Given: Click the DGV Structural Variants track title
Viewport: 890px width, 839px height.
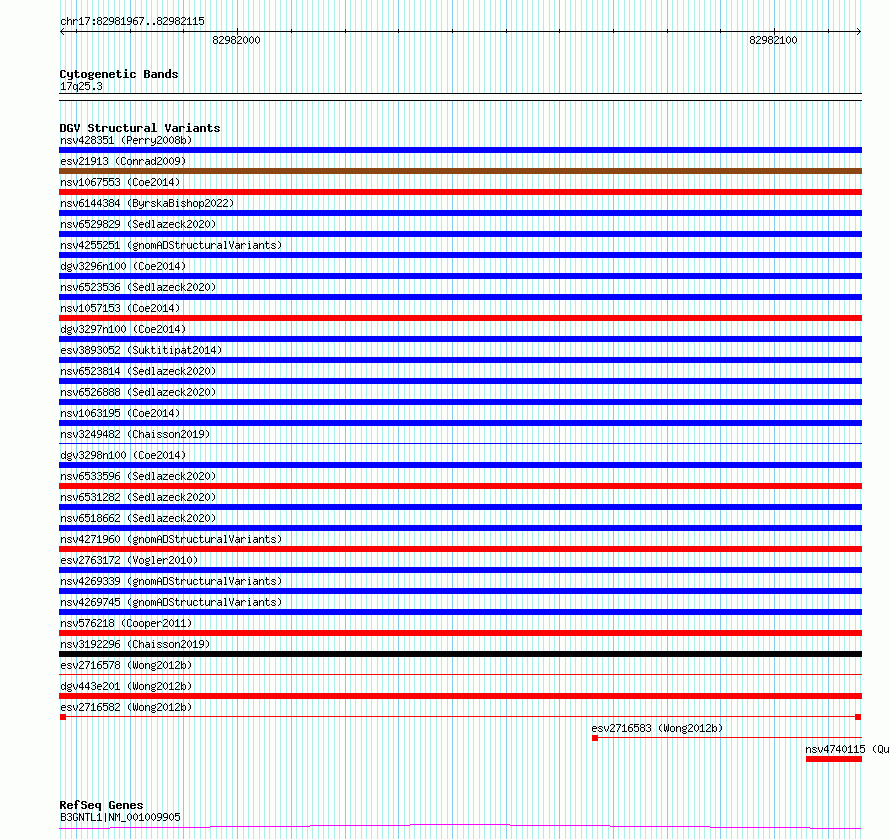Looking at the screenshot, I should [140, 128].
